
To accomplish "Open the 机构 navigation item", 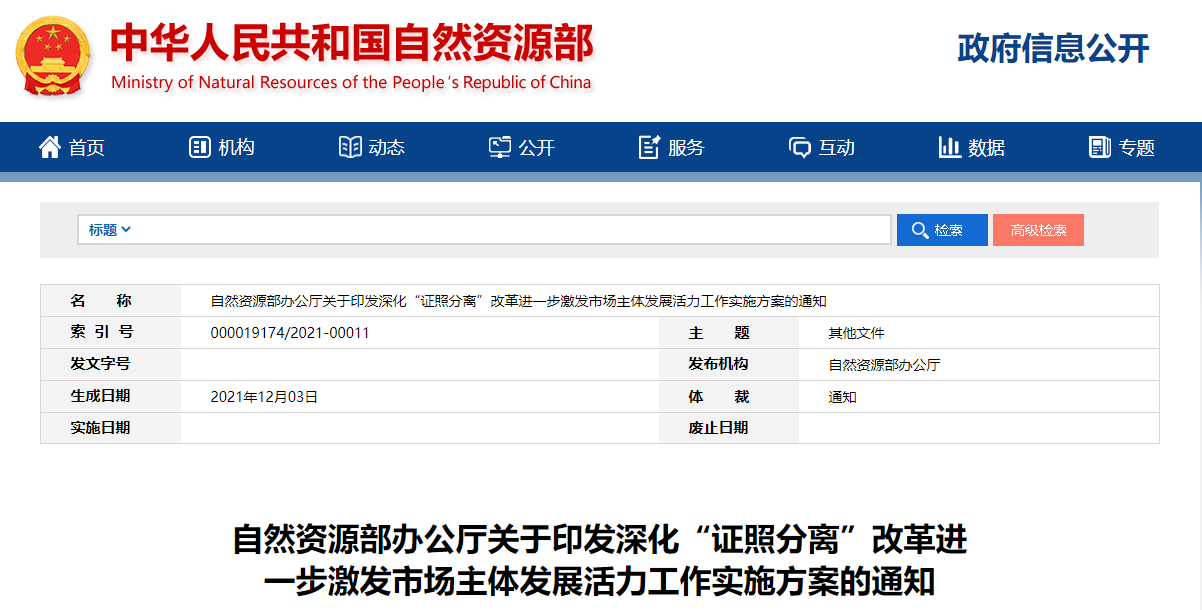I will tap(222, 148).
